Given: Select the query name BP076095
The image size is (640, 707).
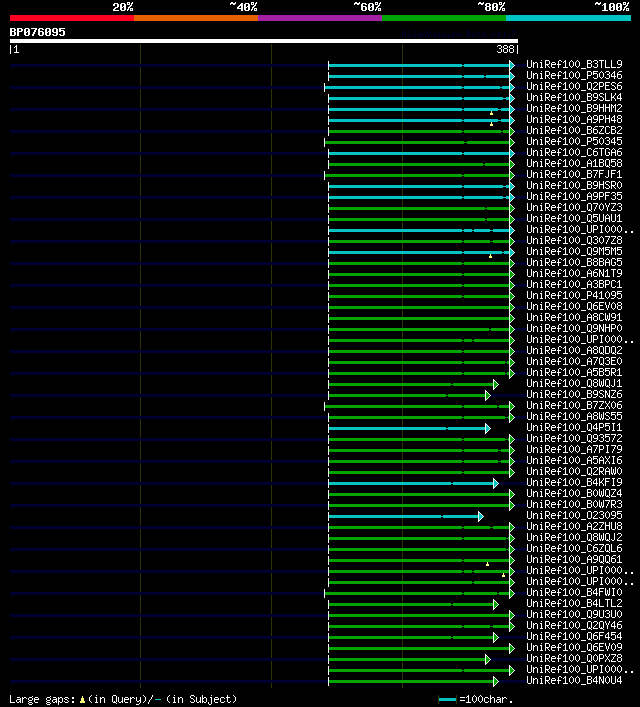Looking at the screenshot, I should (x=37, y=32).
